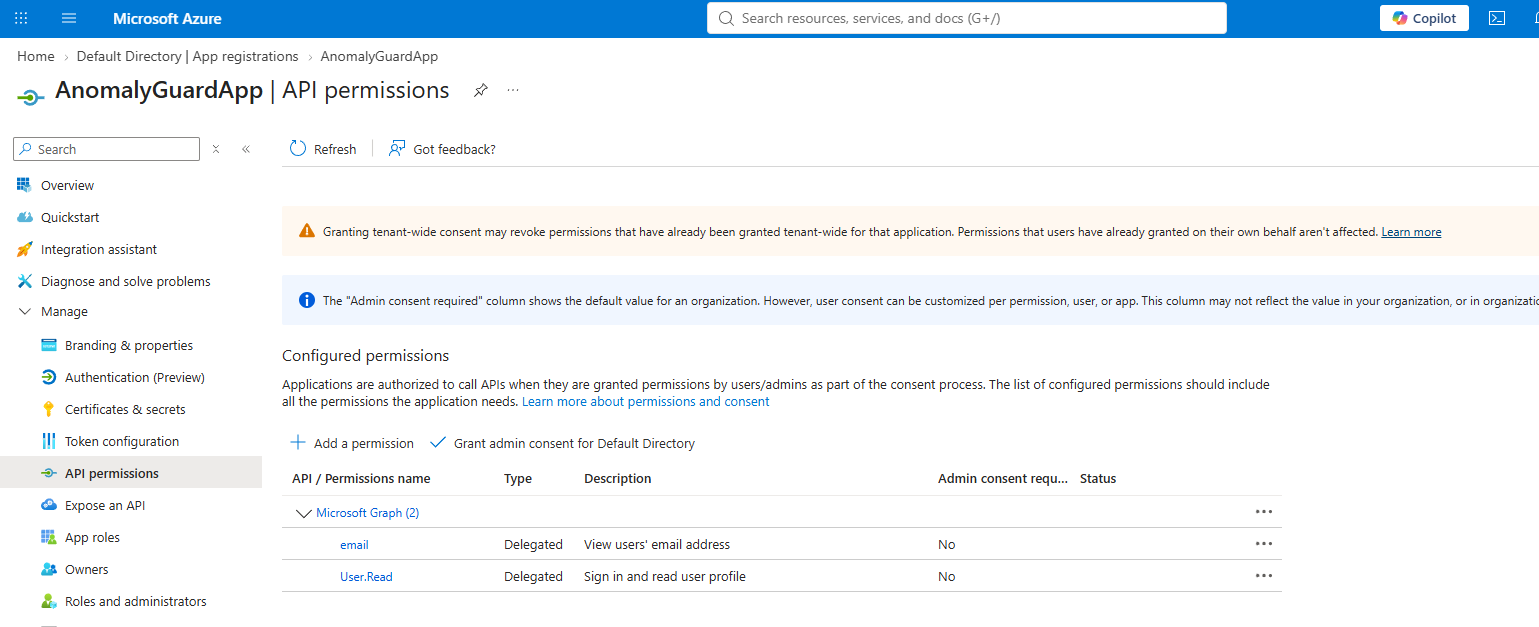Open the User.Read permission link
This screenshot has width=1539, height=627.
coord(366,577)
